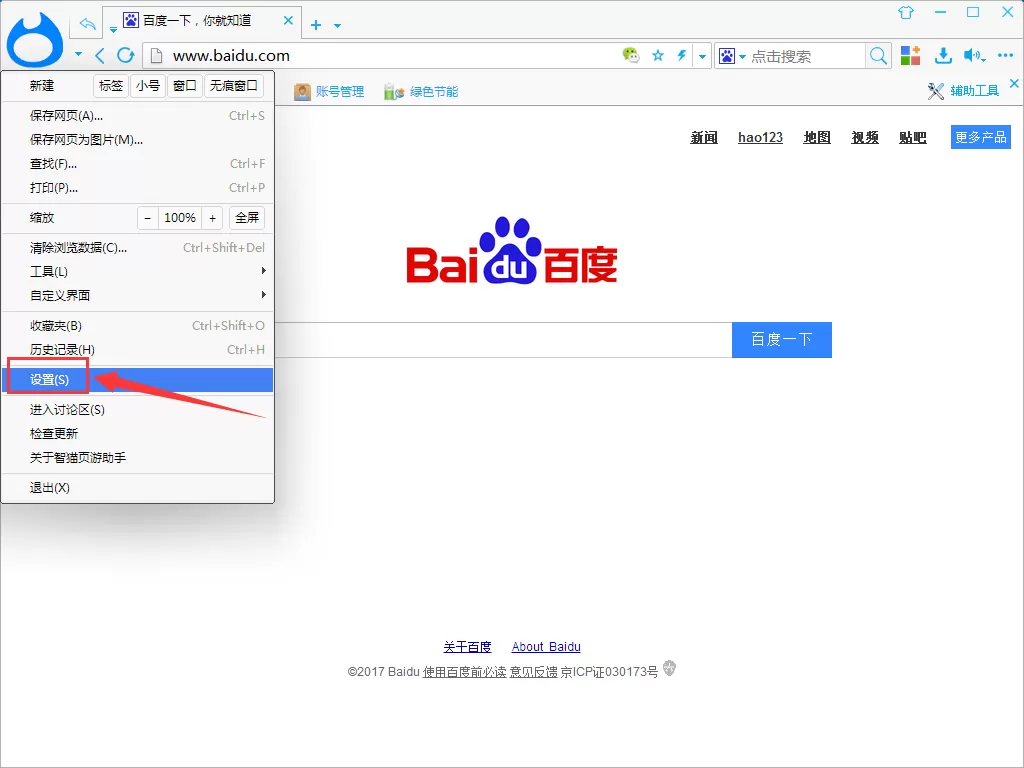Click the browser main logo menu icon

(35, 39)
